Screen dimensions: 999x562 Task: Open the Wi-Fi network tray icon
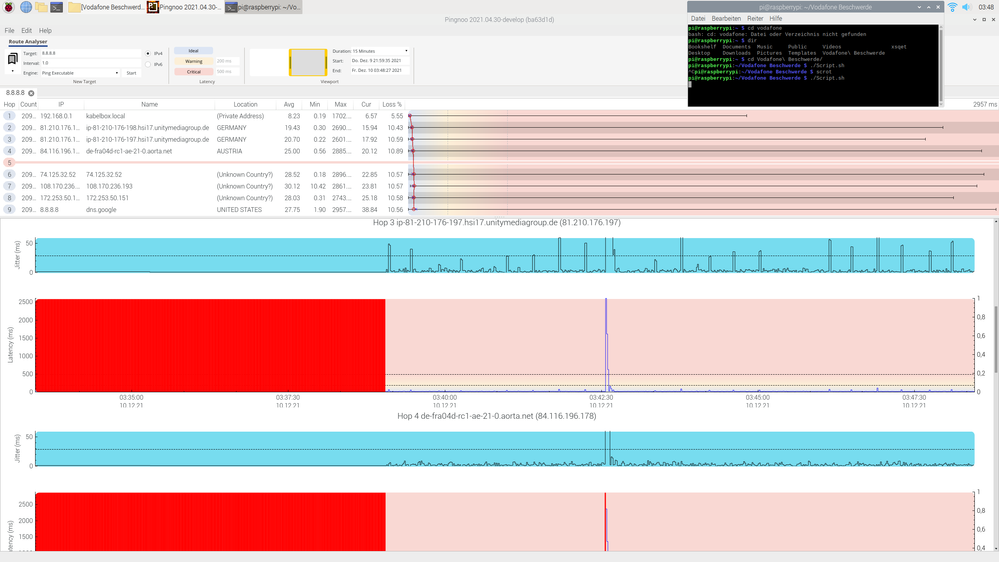pos(952,7)
